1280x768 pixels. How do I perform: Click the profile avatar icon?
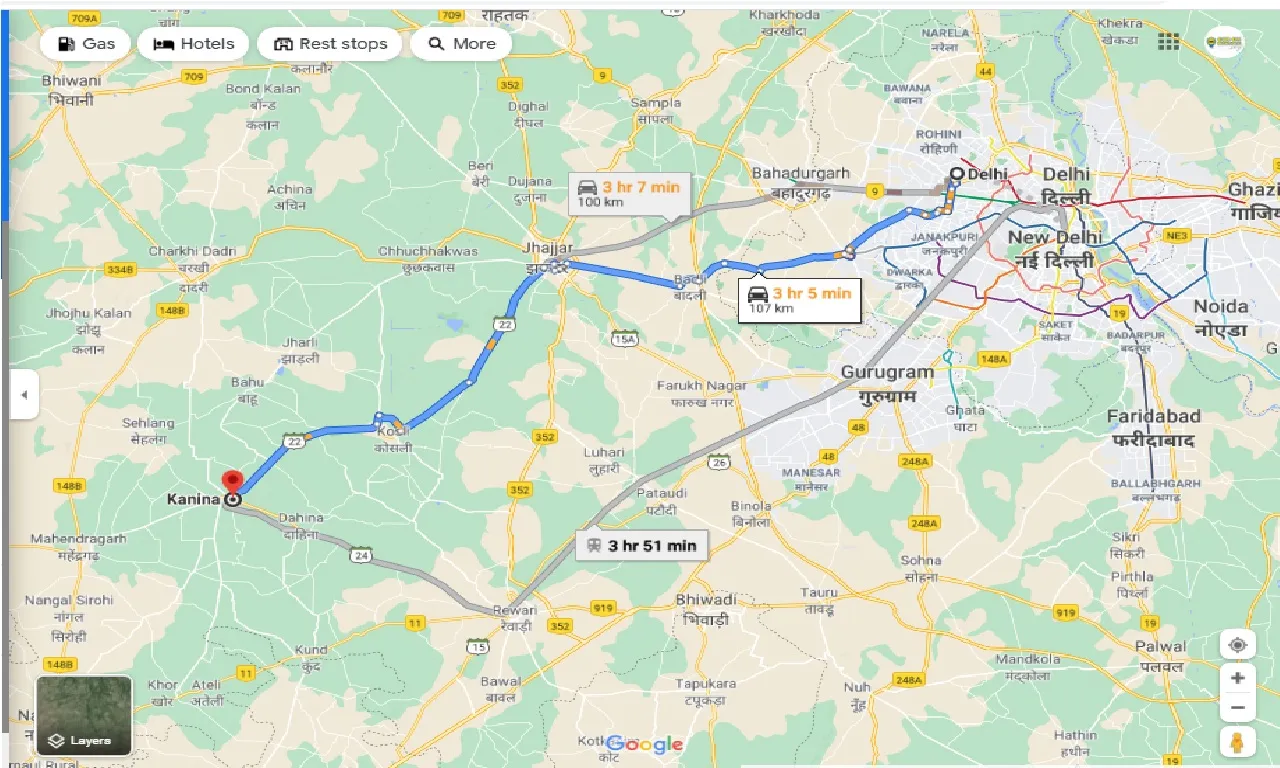tap(1223, 42)
